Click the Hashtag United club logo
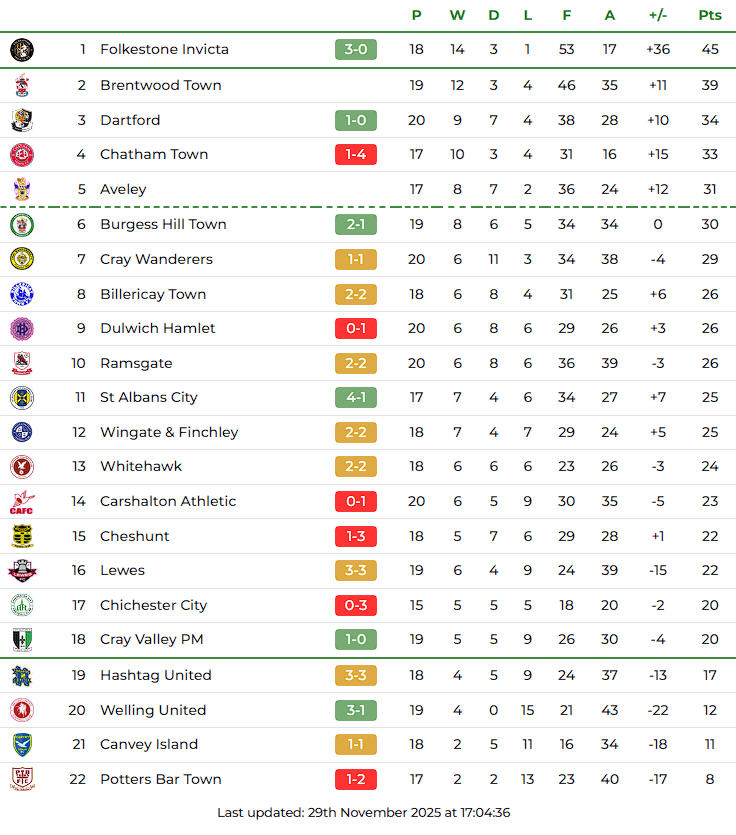Viewport: 736px width, 835px height. click(x=22, y=675)
